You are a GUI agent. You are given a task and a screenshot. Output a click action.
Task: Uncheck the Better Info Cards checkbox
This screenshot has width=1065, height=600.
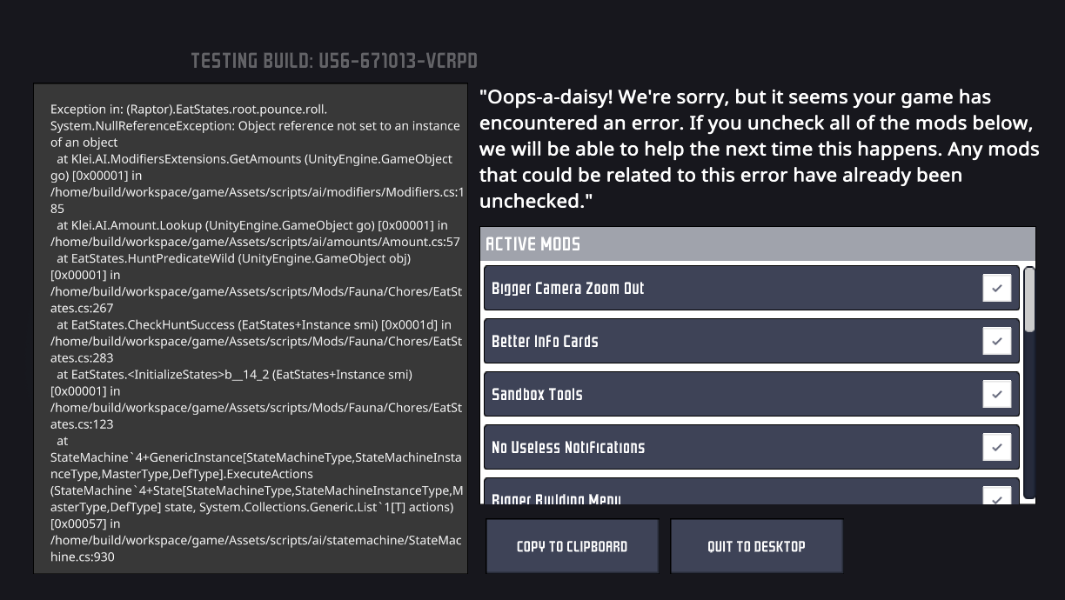pos(996,341)
